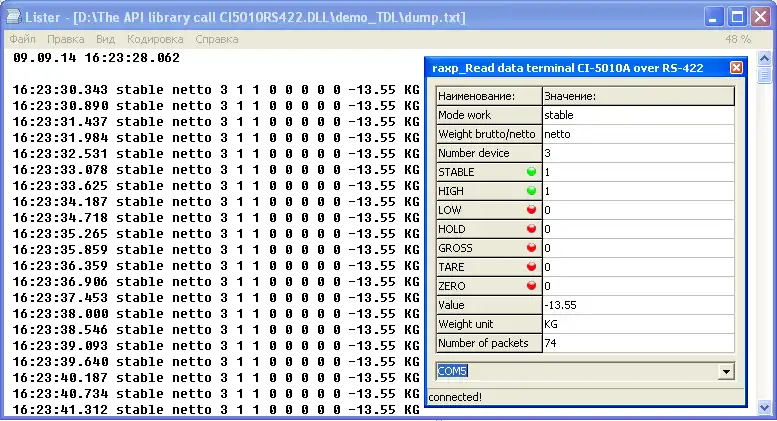Select the Mode work row label
Image resolution: width=777 pixels, height=421 pixels.
[x=489, y=115]
